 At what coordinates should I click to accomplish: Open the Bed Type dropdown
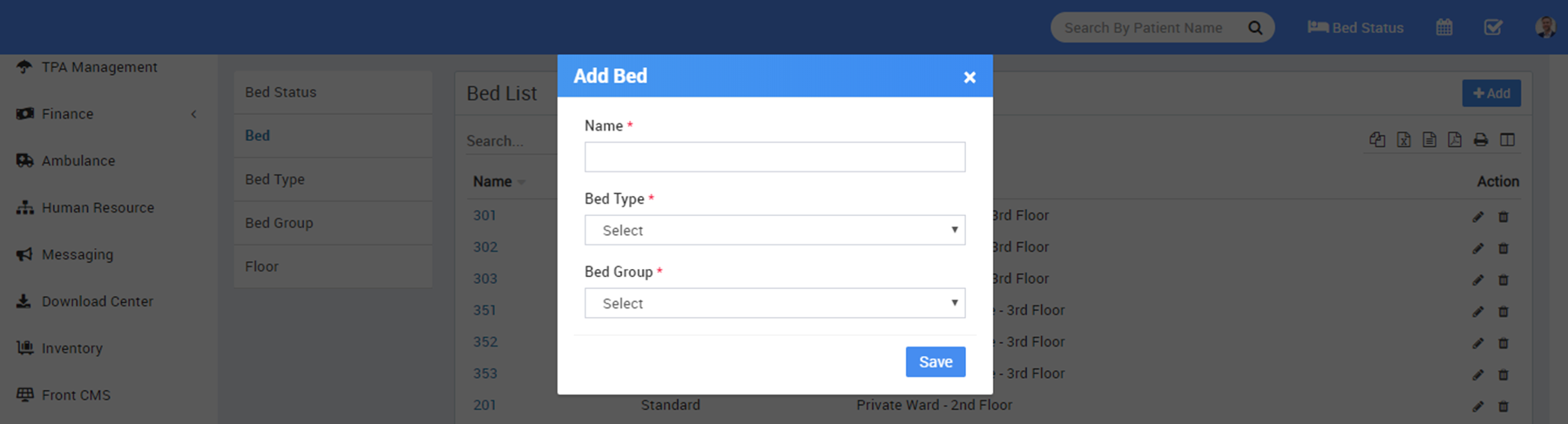[774, 230]
